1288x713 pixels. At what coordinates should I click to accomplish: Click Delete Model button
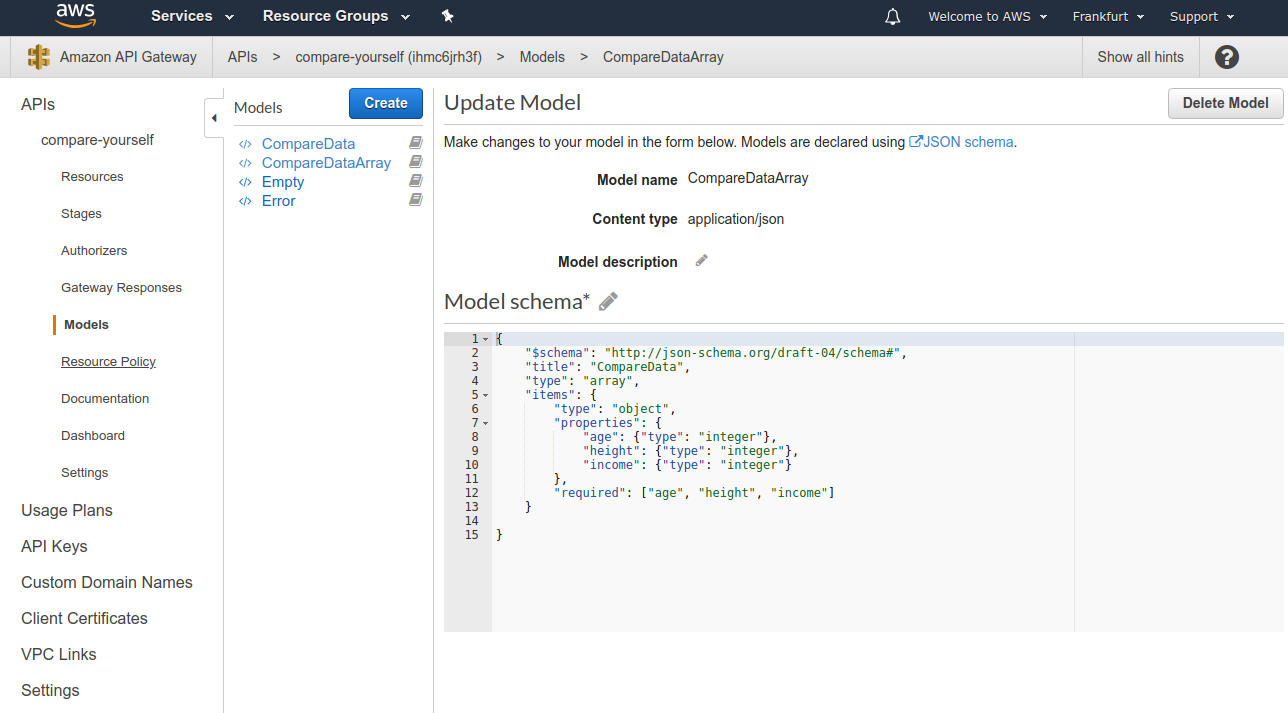click(x=1225, y=103)
